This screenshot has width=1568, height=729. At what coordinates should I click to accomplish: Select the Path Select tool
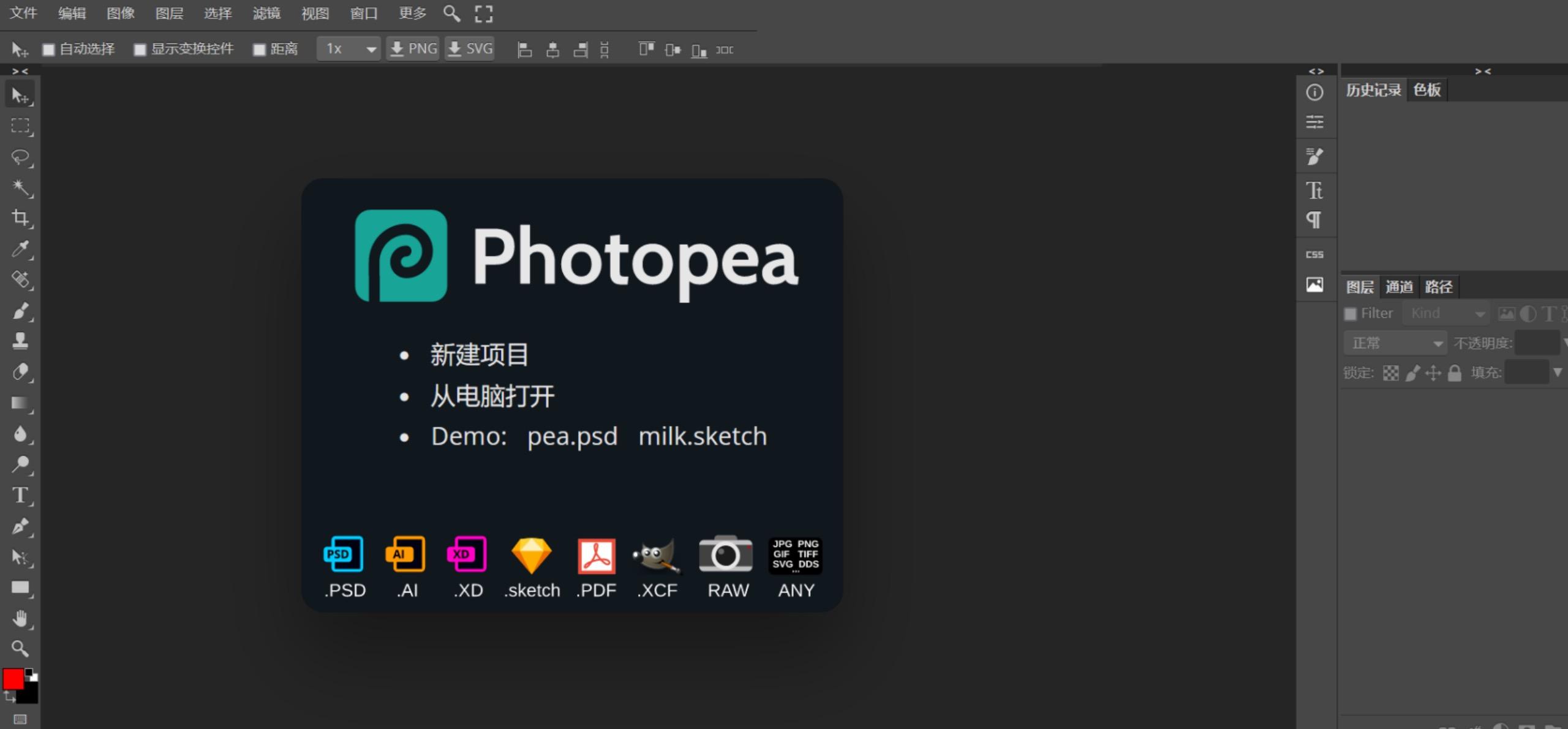point(20,557)
